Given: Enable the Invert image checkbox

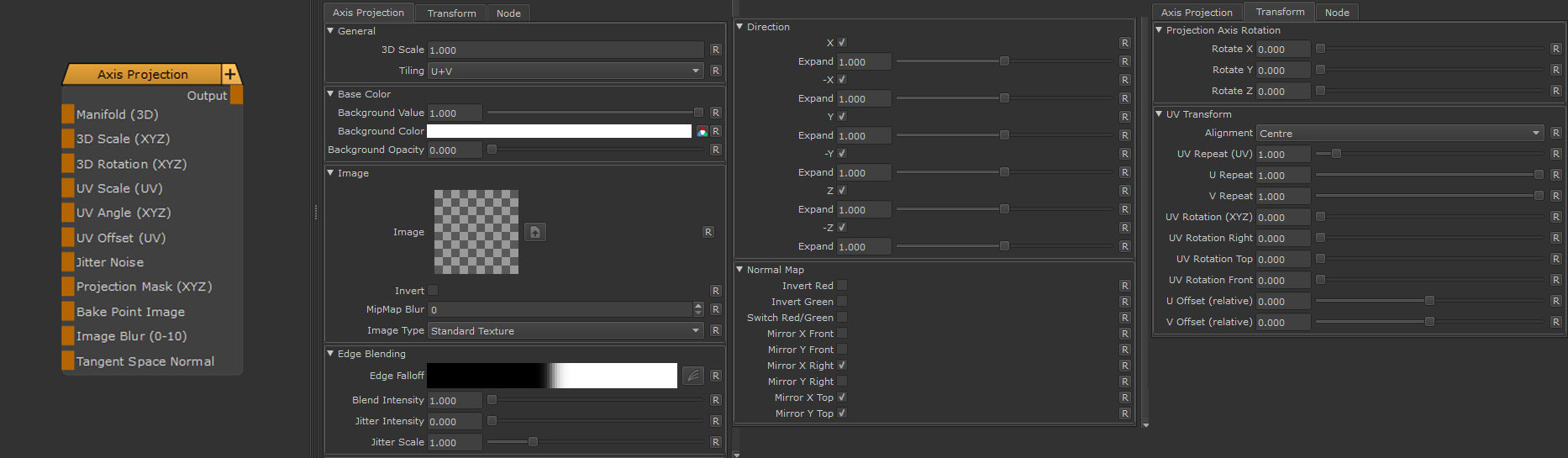Looking at the screenshot, I should tap(433, 291).
